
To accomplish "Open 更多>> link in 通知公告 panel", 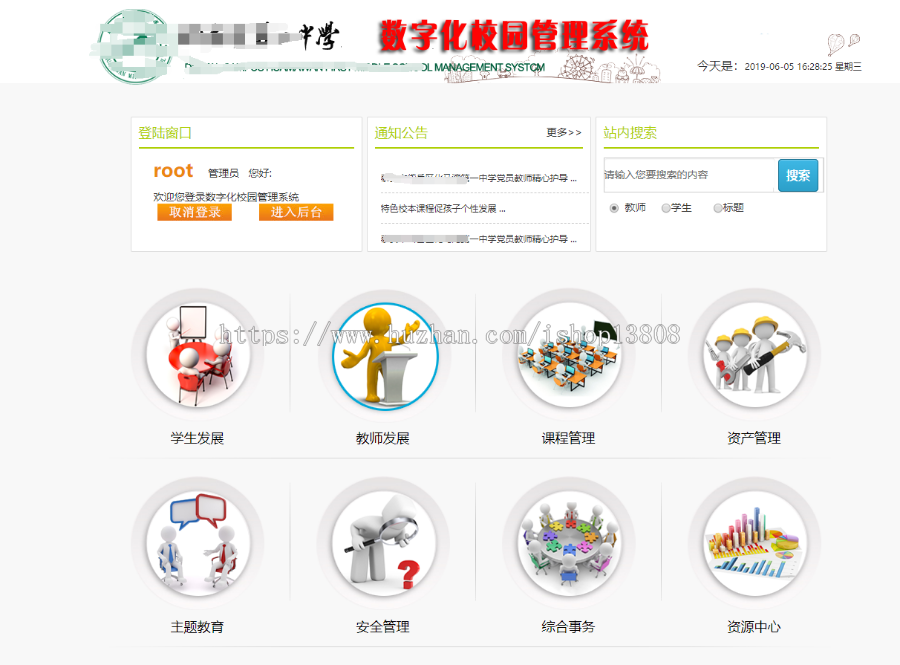I will (x=564, y=133).
